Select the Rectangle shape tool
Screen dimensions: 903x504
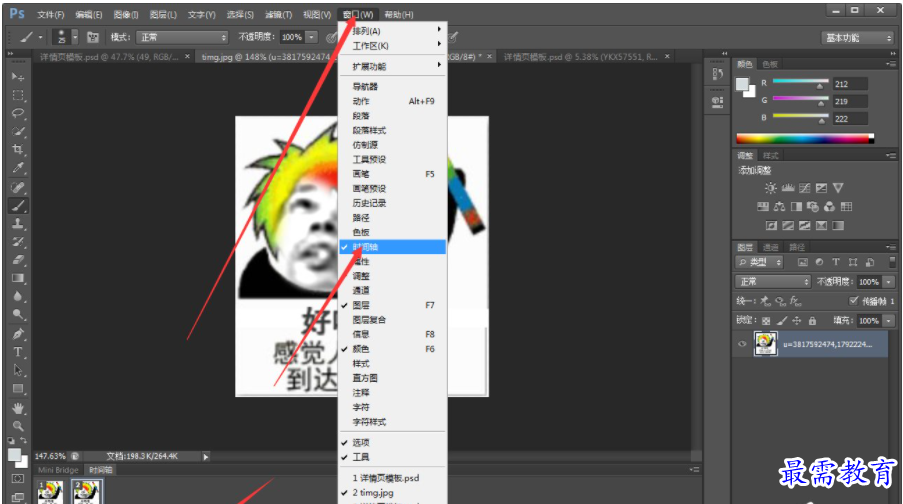[18, 388]
